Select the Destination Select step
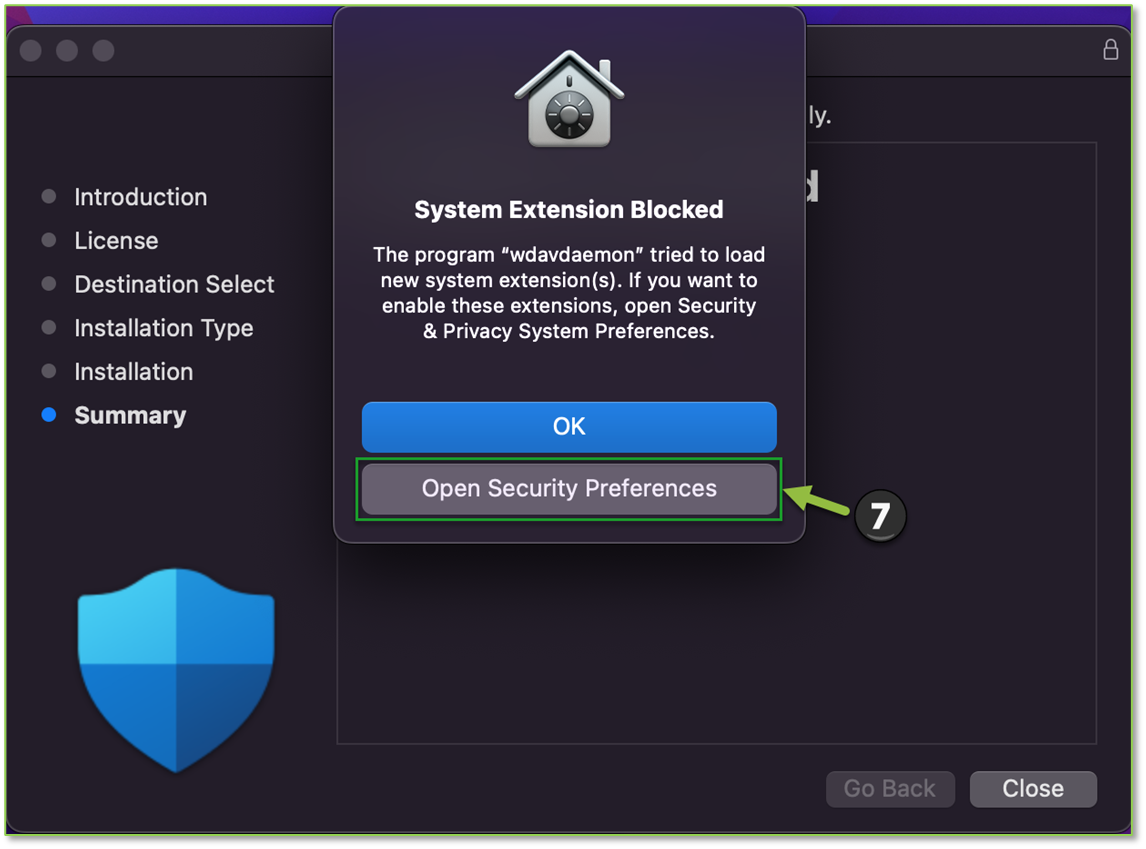This screenshot has width=1146, height=849. 174,284
